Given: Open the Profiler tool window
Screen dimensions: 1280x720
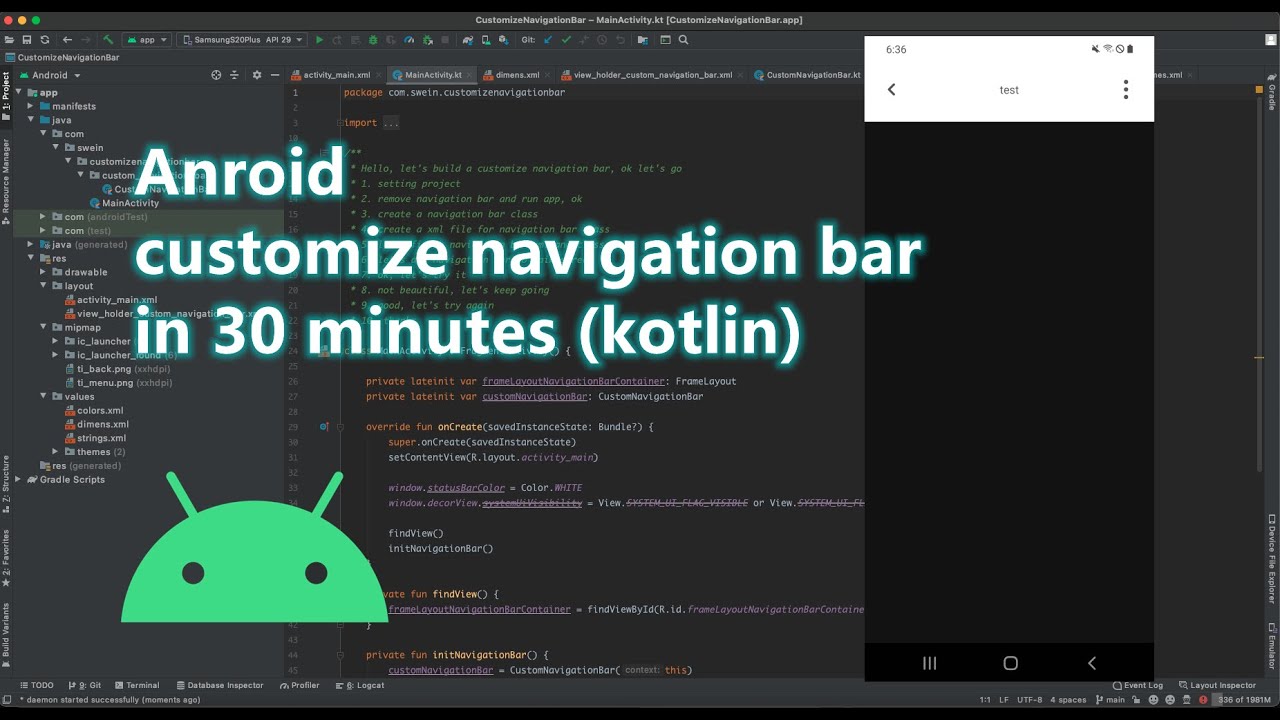Looking at the screenshot, I should pyautogui.click(x=300, y=685).
